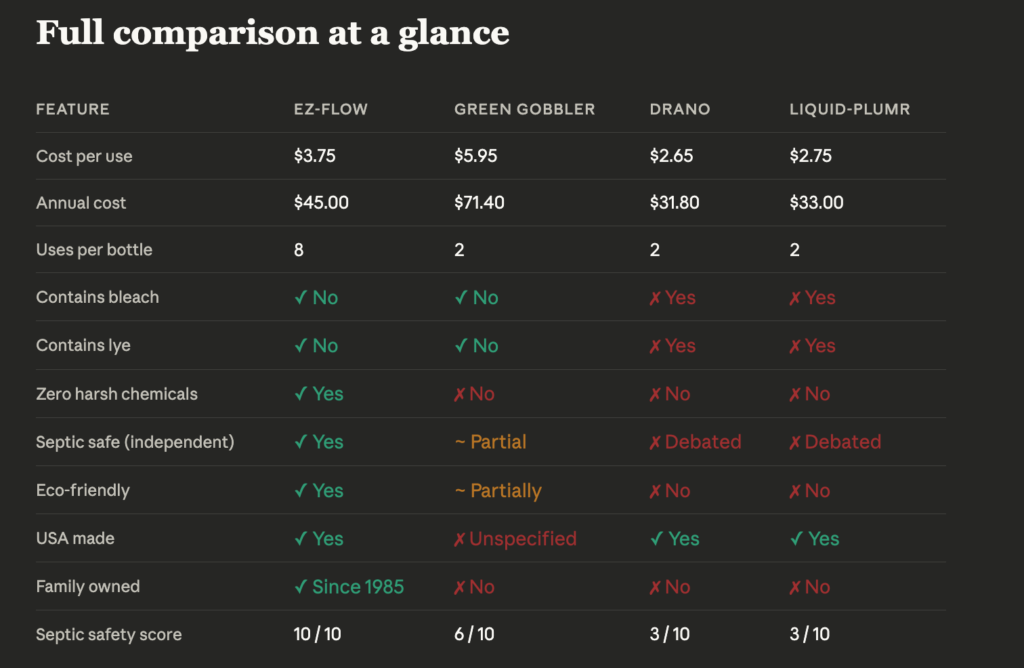Click Green Gobbler's $71.40 annual cost

pyautogui.click(x=479, y=203)
